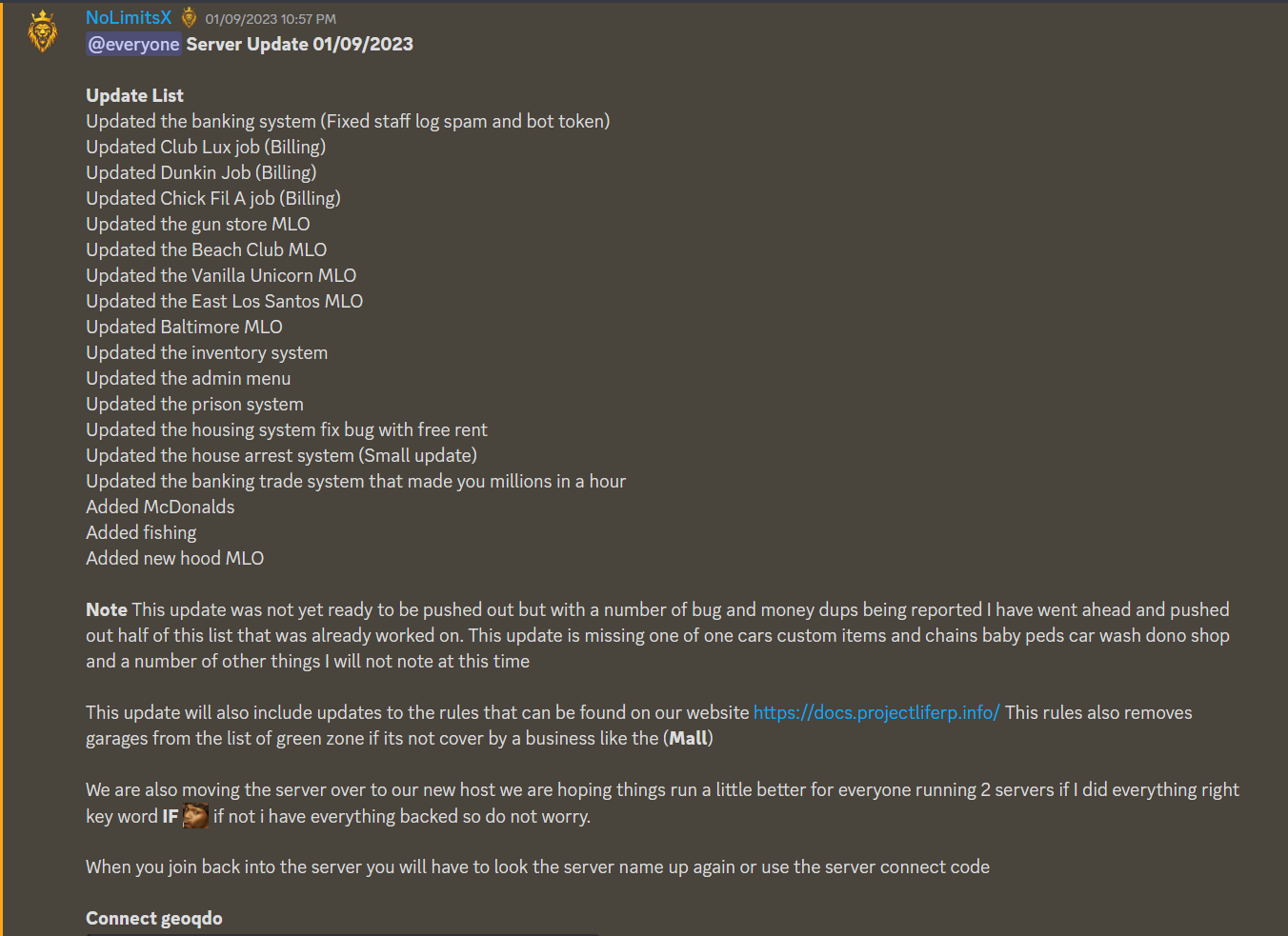Screen dimensions: 1288x936
Task: Click the bold Update List heading
Action: point(134,95)
